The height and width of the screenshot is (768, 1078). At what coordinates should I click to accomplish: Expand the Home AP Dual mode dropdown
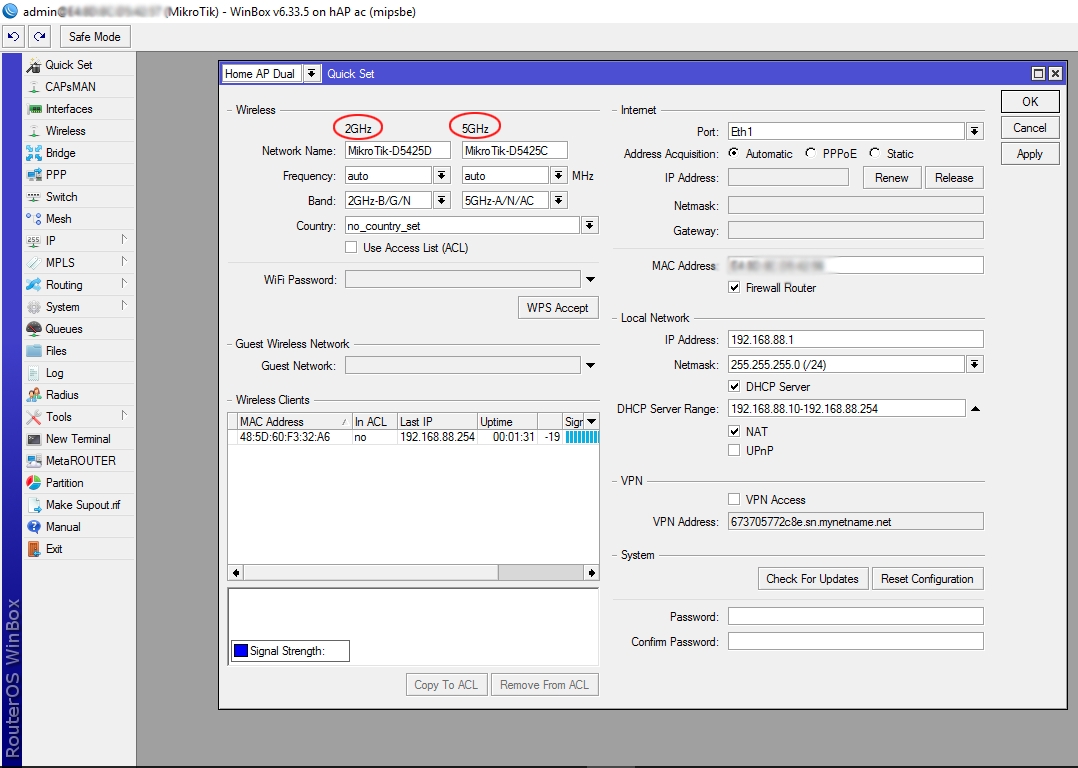311,74
